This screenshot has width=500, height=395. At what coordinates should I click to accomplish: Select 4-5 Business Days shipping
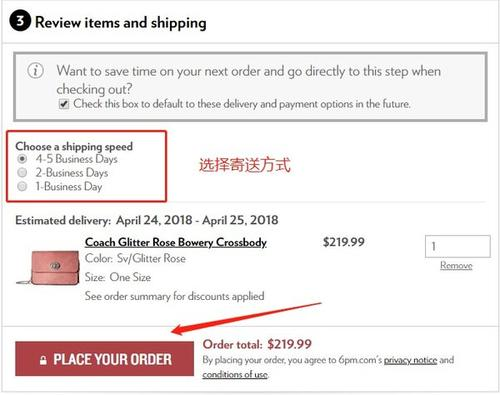point(22,159)
